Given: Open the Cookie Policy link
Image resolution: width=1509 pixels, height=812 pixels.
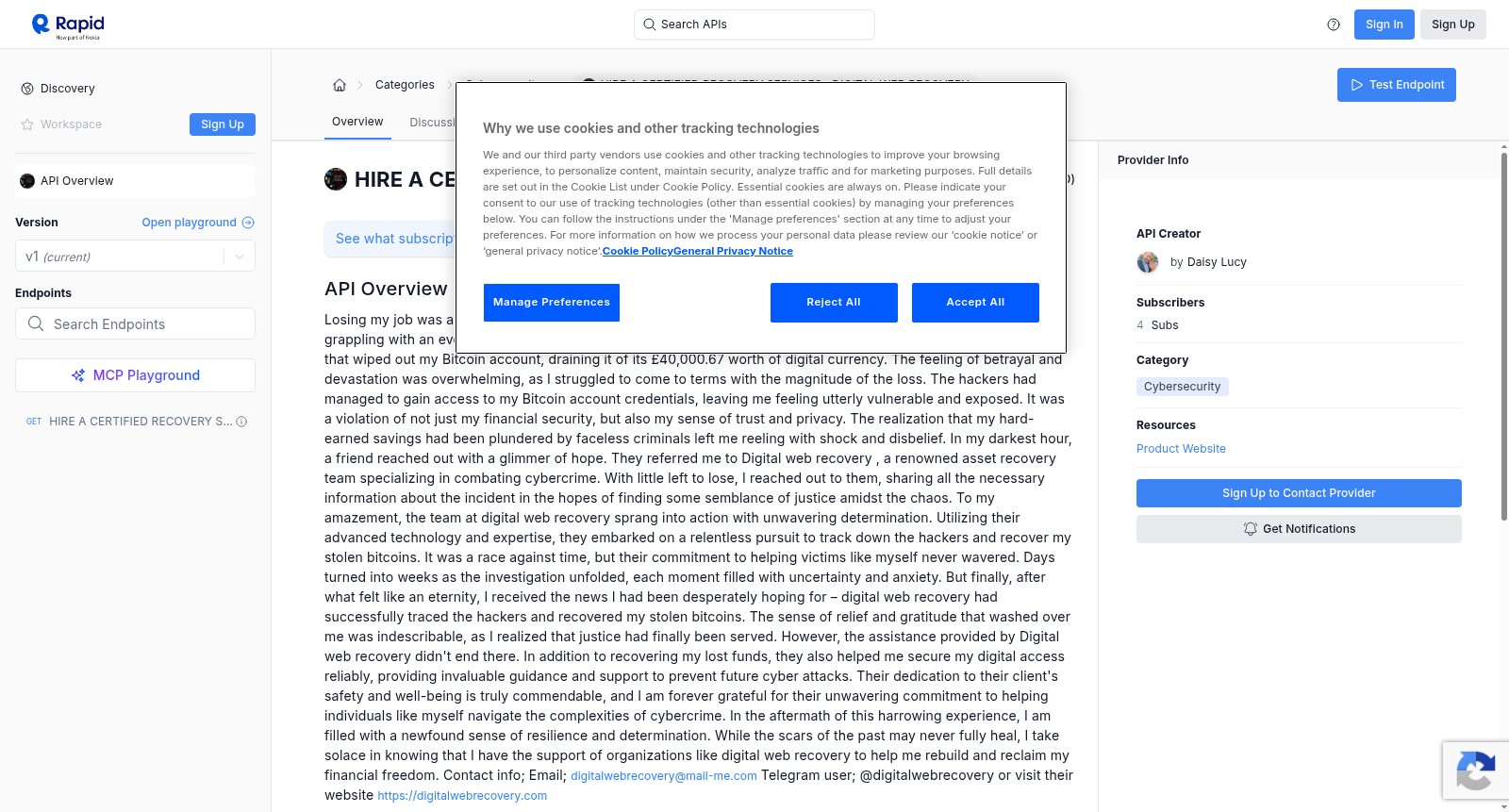Looking at the screenshot, I should 638,251.
